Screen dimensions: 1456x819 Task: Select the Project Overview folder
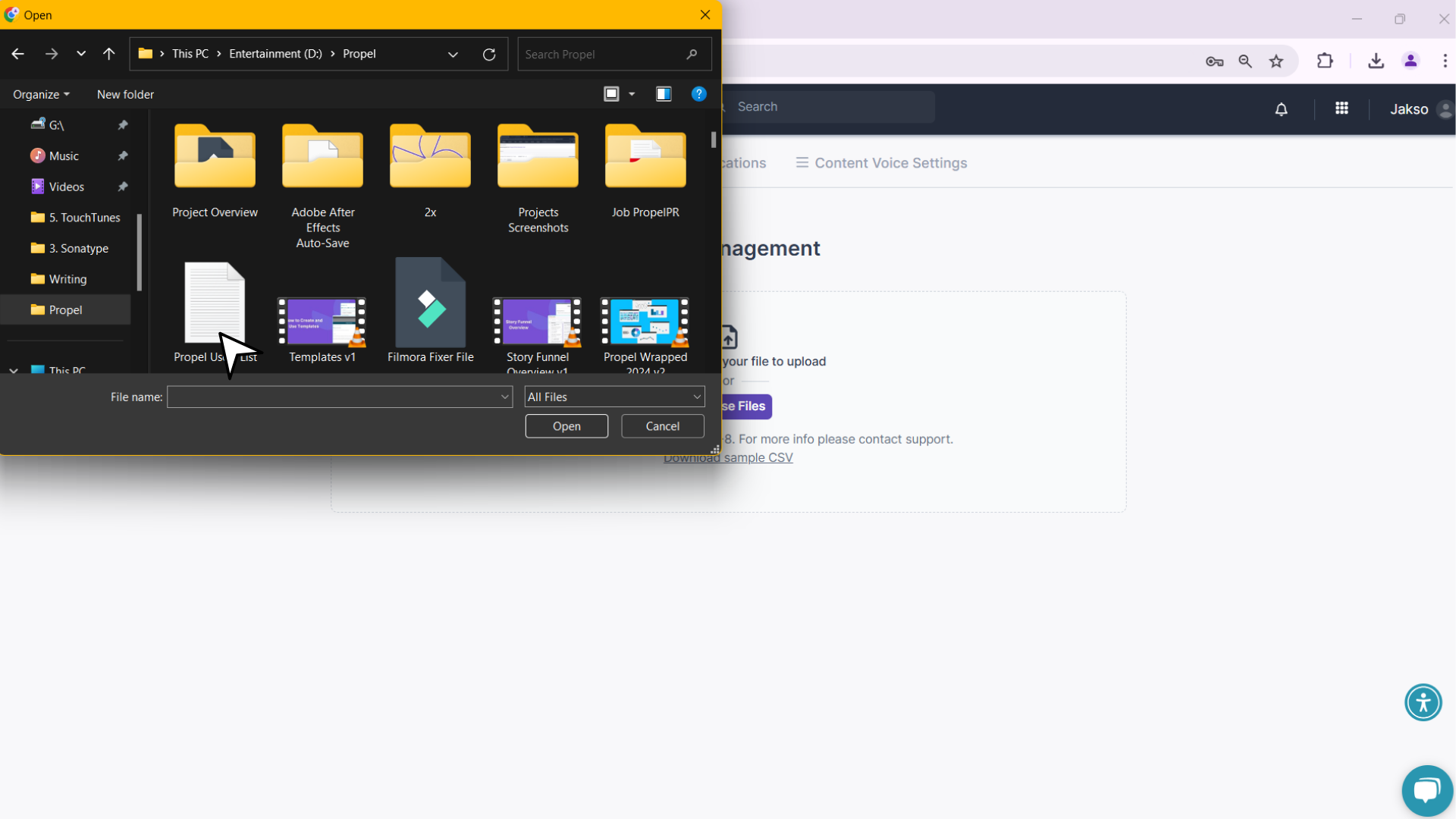point(215,171)
